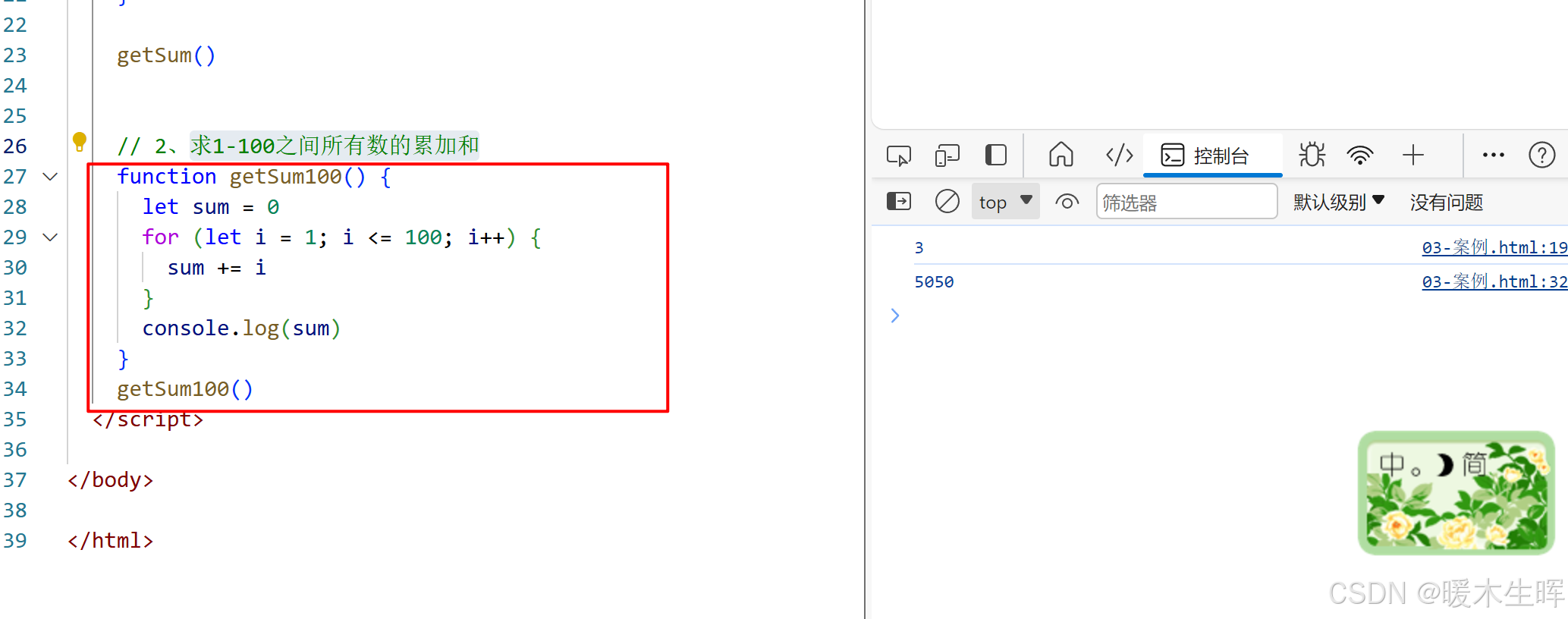Click console output value 3
Screen dimensions: 1568x619
tap(919, 248)
